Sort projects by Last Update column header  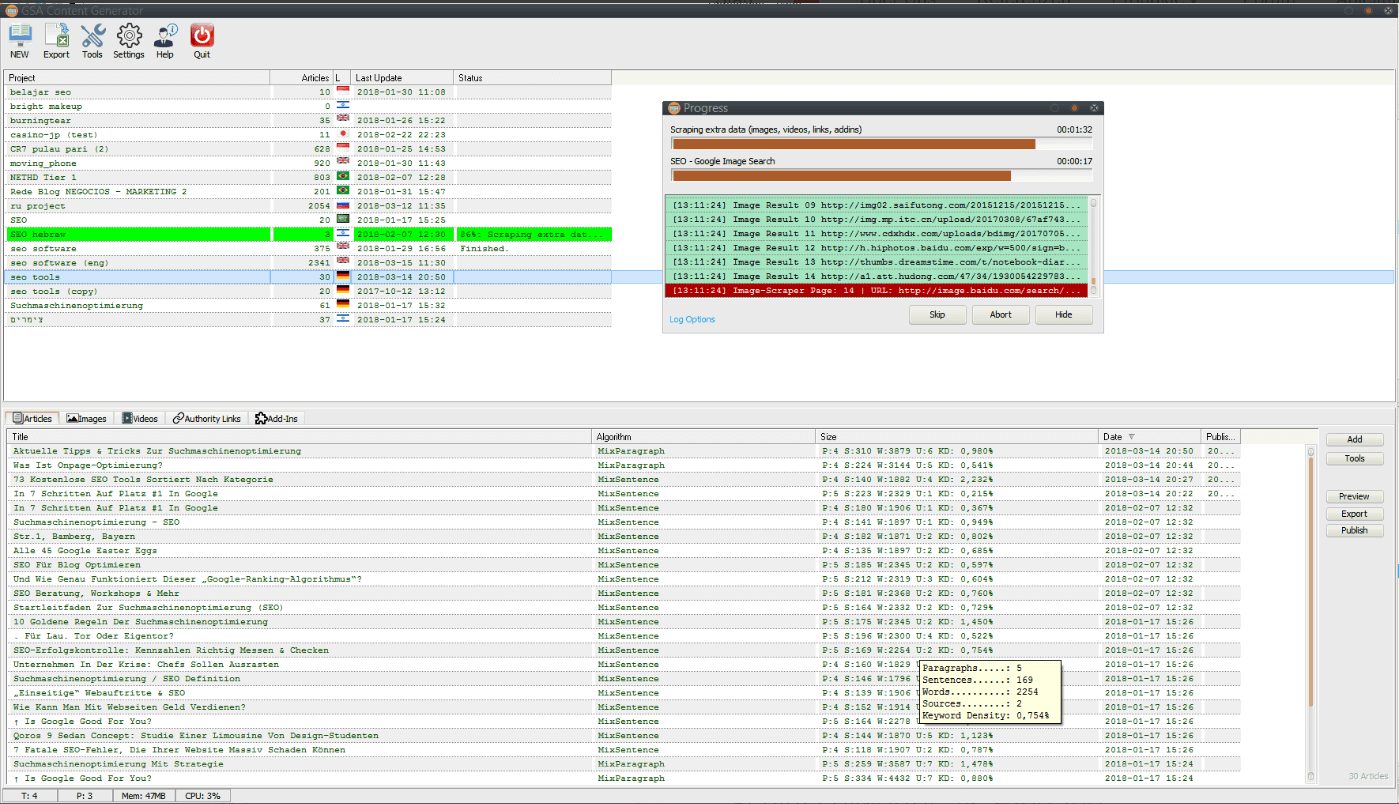tap(403, 77)
